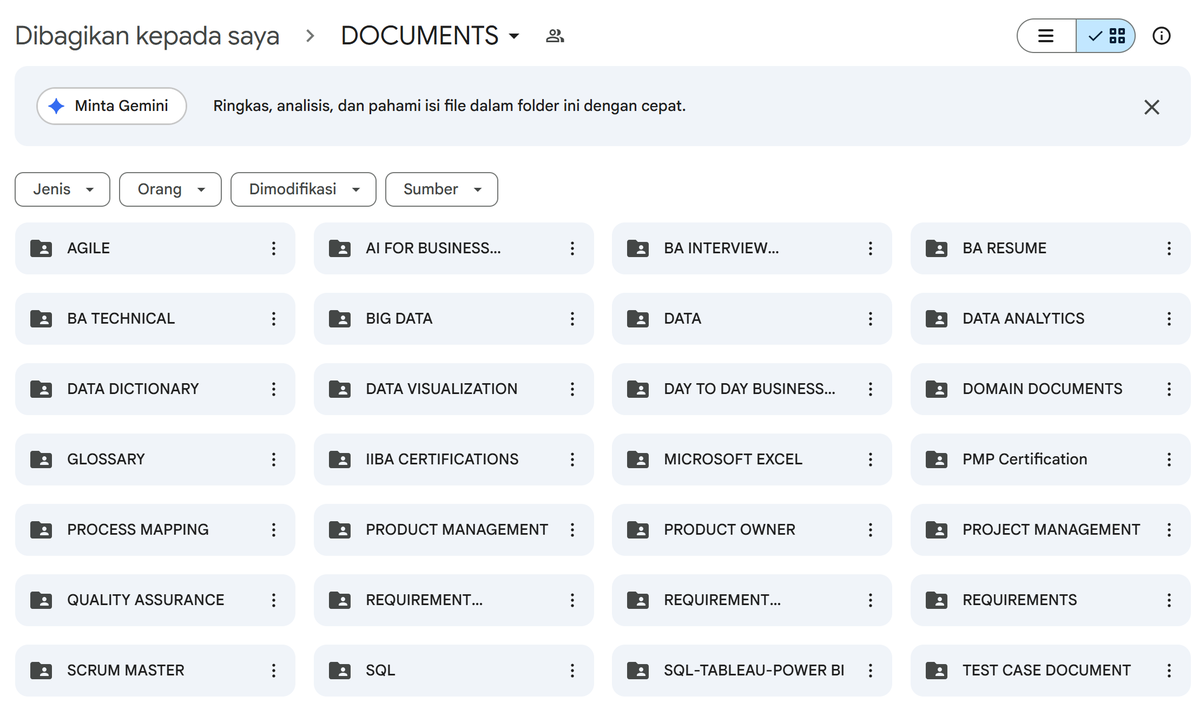Open the PRODUCT MANAGEMENT folder
The image size is (1199, 709).
[453, 530]
